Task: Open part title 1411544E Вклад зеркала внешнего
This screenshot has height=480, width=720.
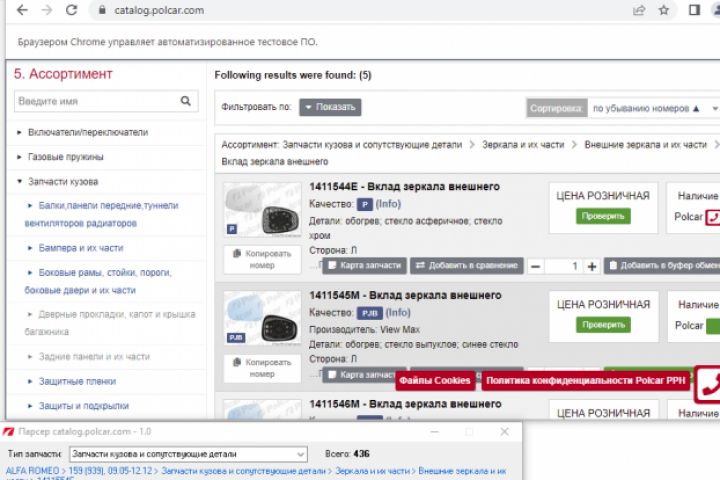Action: 404,187
